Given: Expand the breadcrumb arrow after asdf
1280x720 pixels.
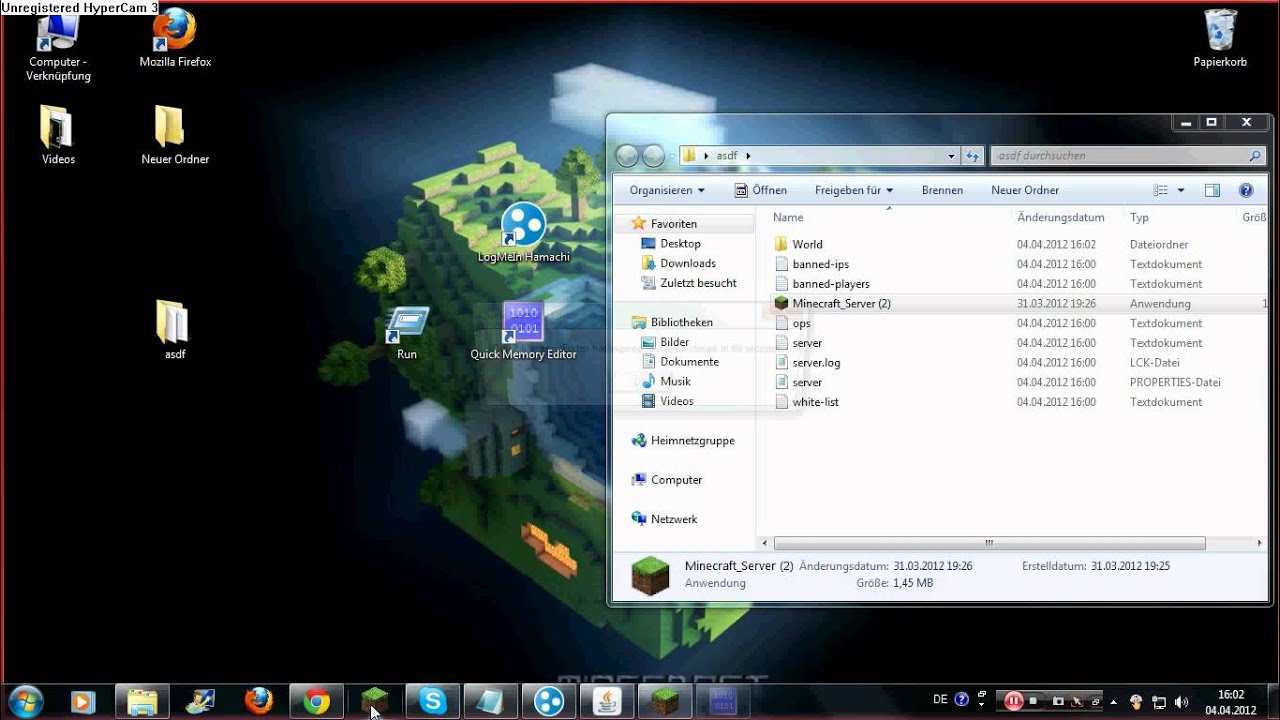Looking at the screenshot, I should pos(747,156).
